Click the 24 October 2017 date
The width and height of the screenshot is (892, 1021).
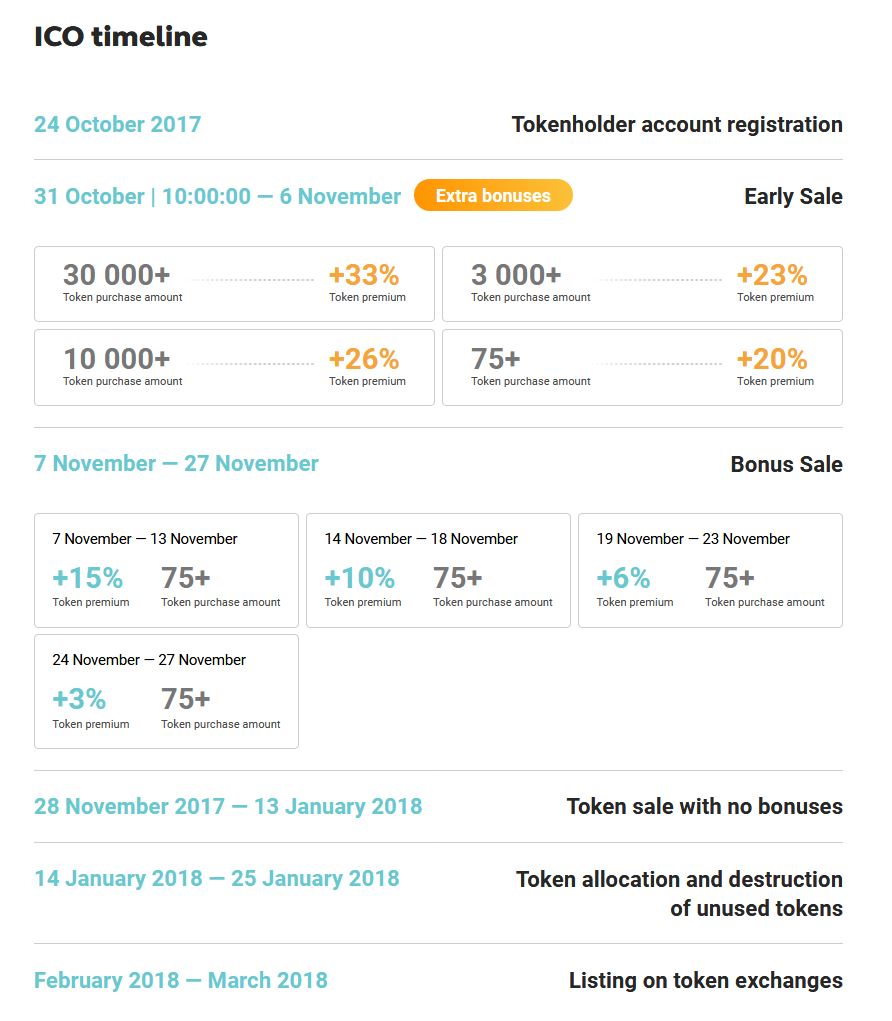click(117, 124)
